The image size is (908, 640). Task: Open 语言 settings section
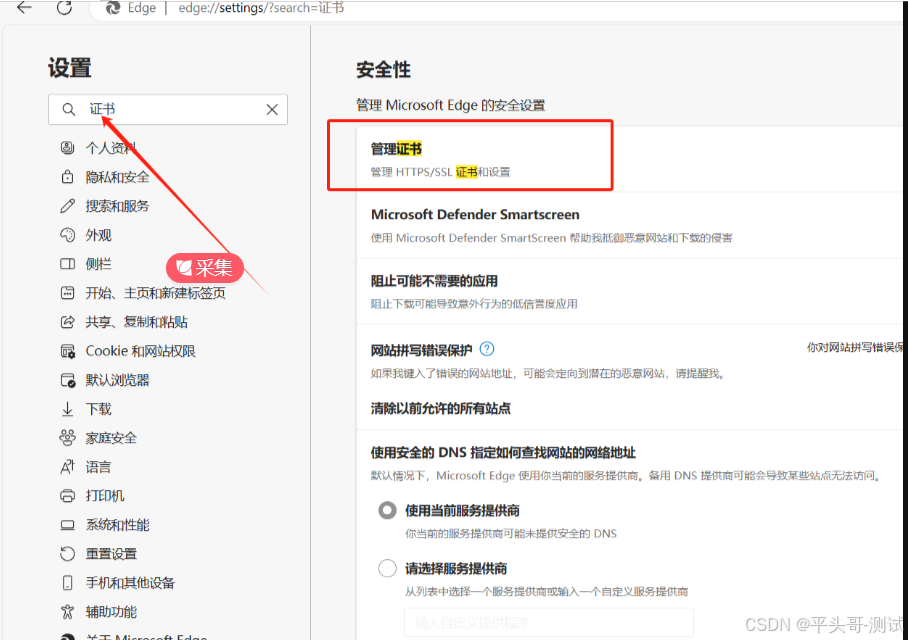pos(98,467)
